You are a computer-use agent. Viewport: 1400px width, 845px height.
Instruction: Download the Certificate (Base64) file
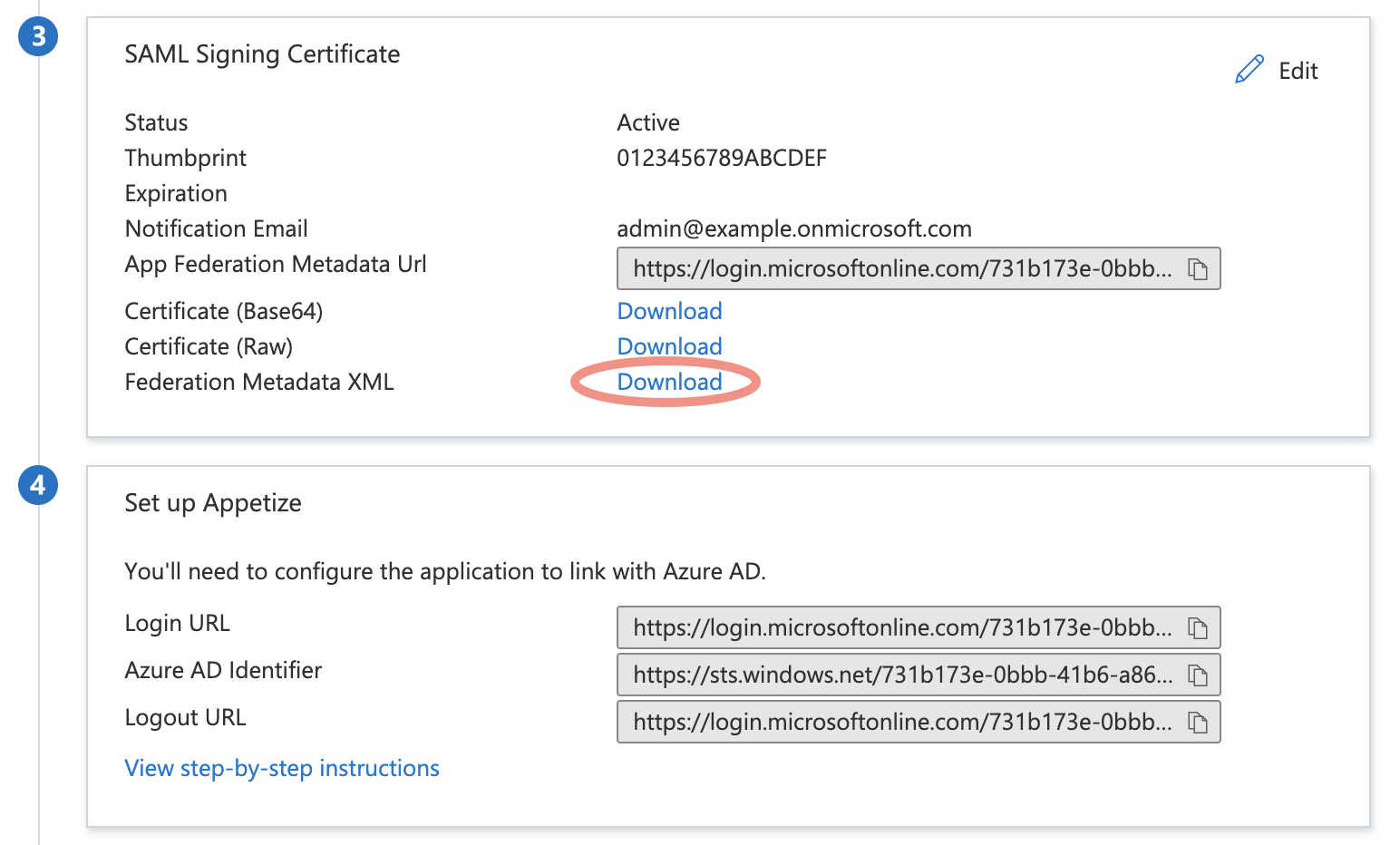pos(669,311)
